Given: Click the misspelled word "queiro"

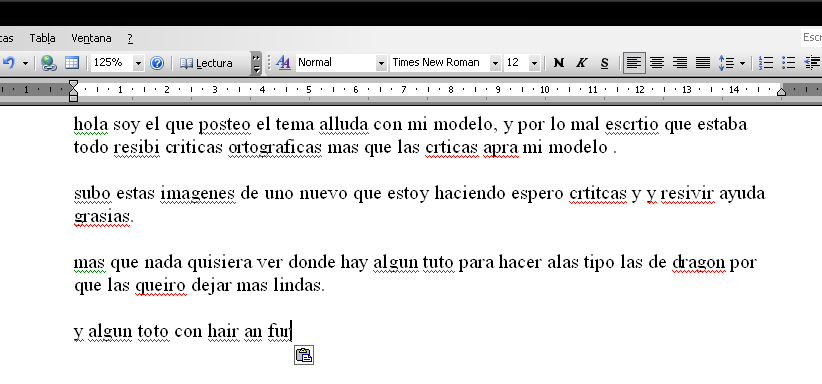Looking at the screenshot, I should [x=160, y=285].
